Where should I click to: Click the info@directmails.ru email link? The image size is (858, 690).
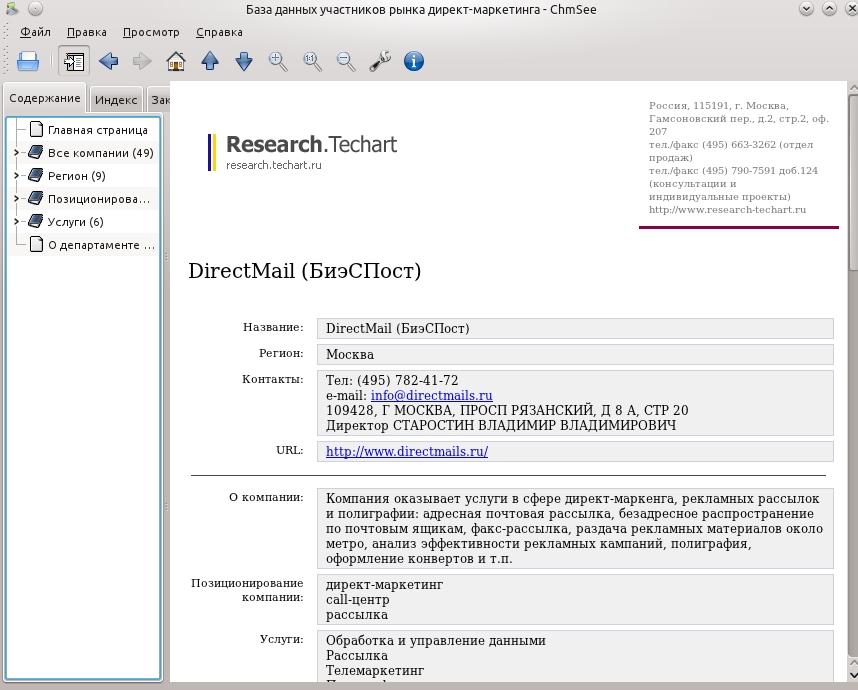[x=431, y=396]
